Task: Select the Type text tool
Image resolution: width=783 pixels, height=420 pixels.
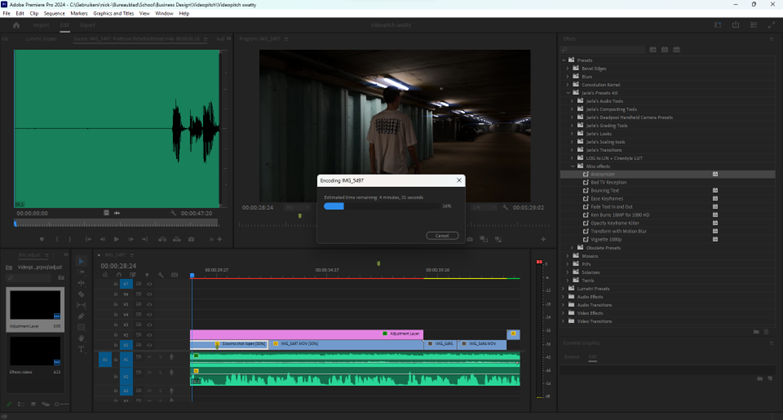Action: 81,349
